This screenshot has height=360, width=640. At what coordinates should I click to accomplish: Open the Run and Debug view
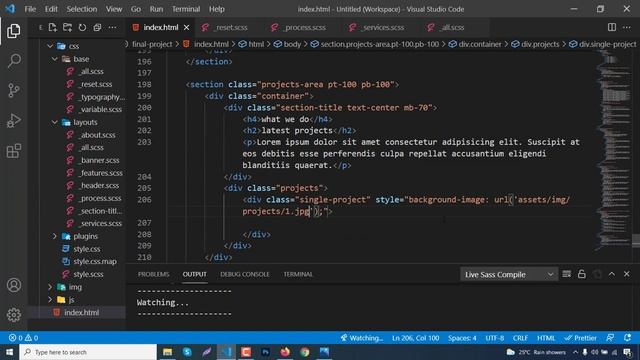13,121
